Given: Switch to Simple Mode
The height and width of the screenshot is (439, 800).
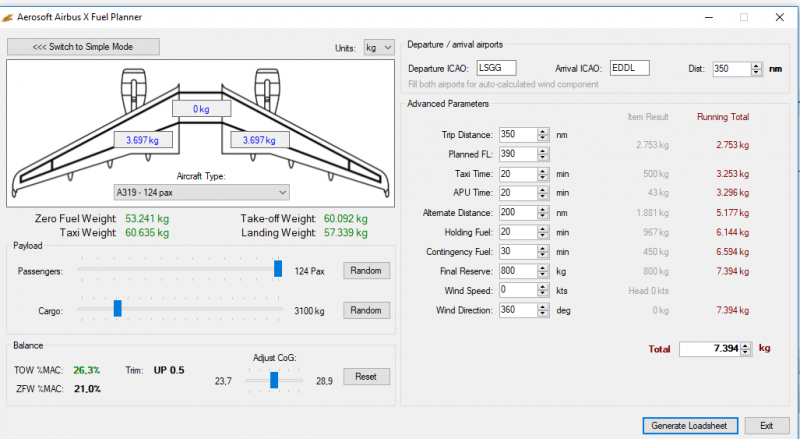Looking at the screenshot, I should click(x=83, y=46).
